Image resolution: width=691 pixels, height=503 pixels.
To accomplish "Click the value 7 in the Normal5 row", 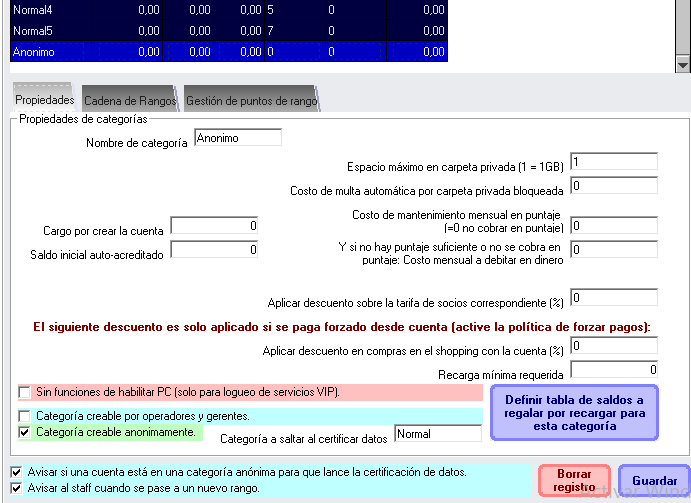I will tap(270, 30).
